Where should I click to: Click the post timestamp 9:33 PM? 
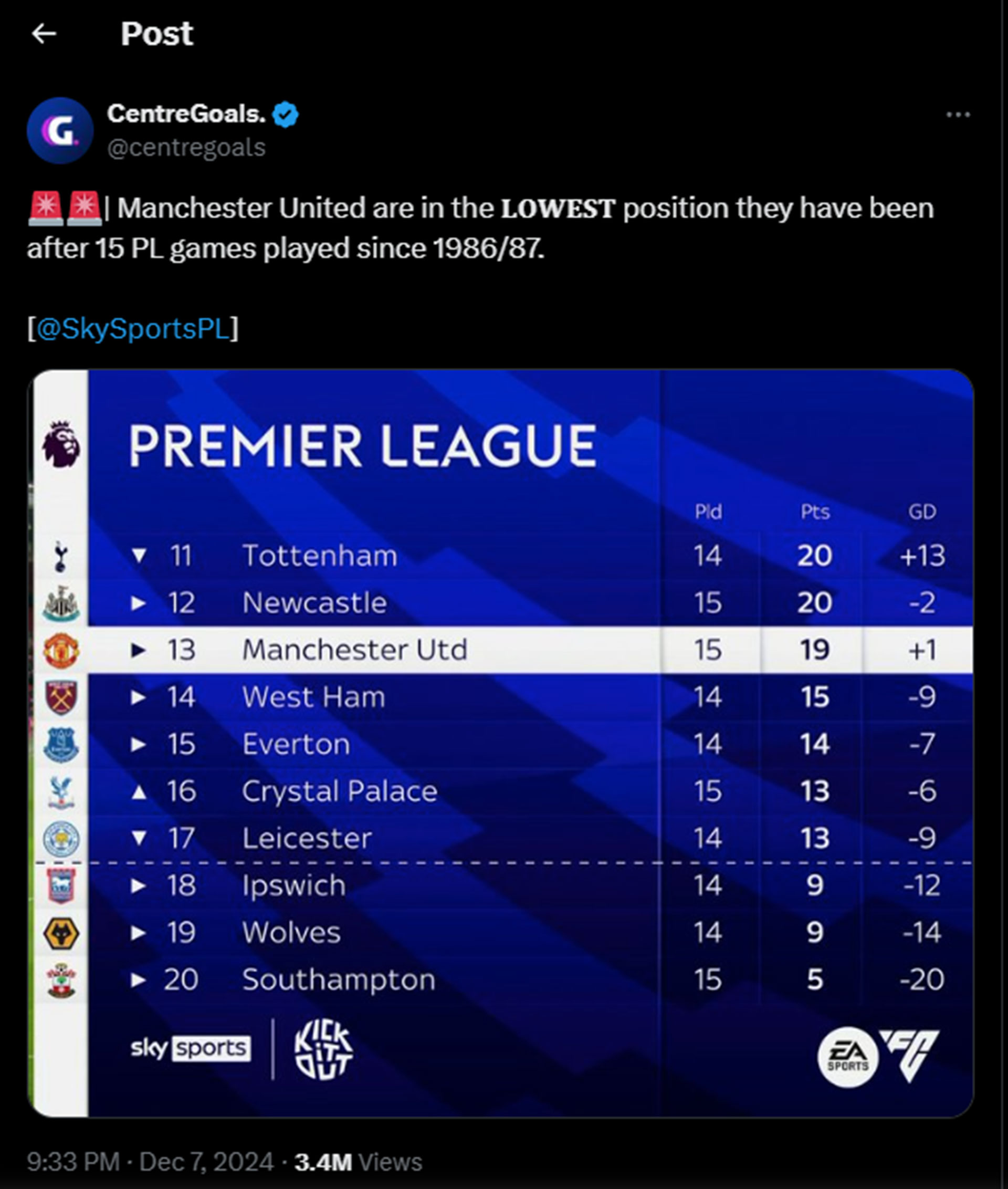tap(73, 1162)
